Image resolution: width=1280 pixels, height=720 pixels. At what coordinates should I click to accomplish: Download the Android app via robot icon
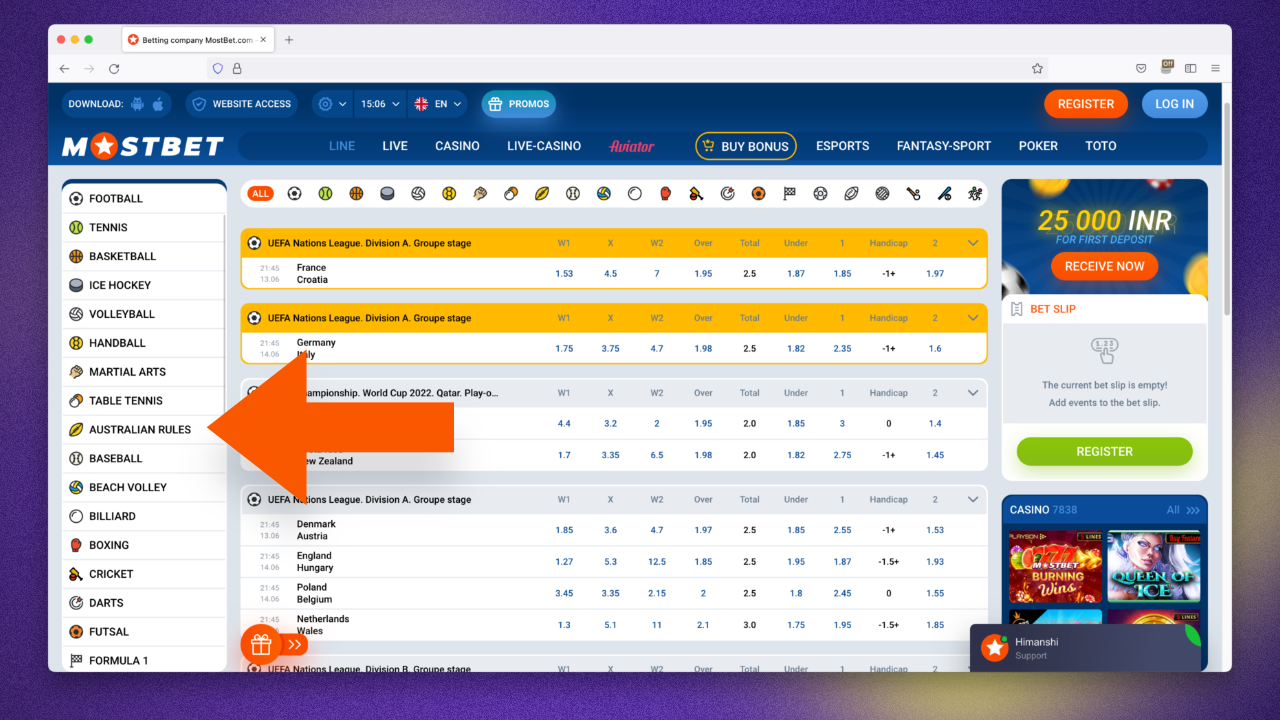coord(137,104)
